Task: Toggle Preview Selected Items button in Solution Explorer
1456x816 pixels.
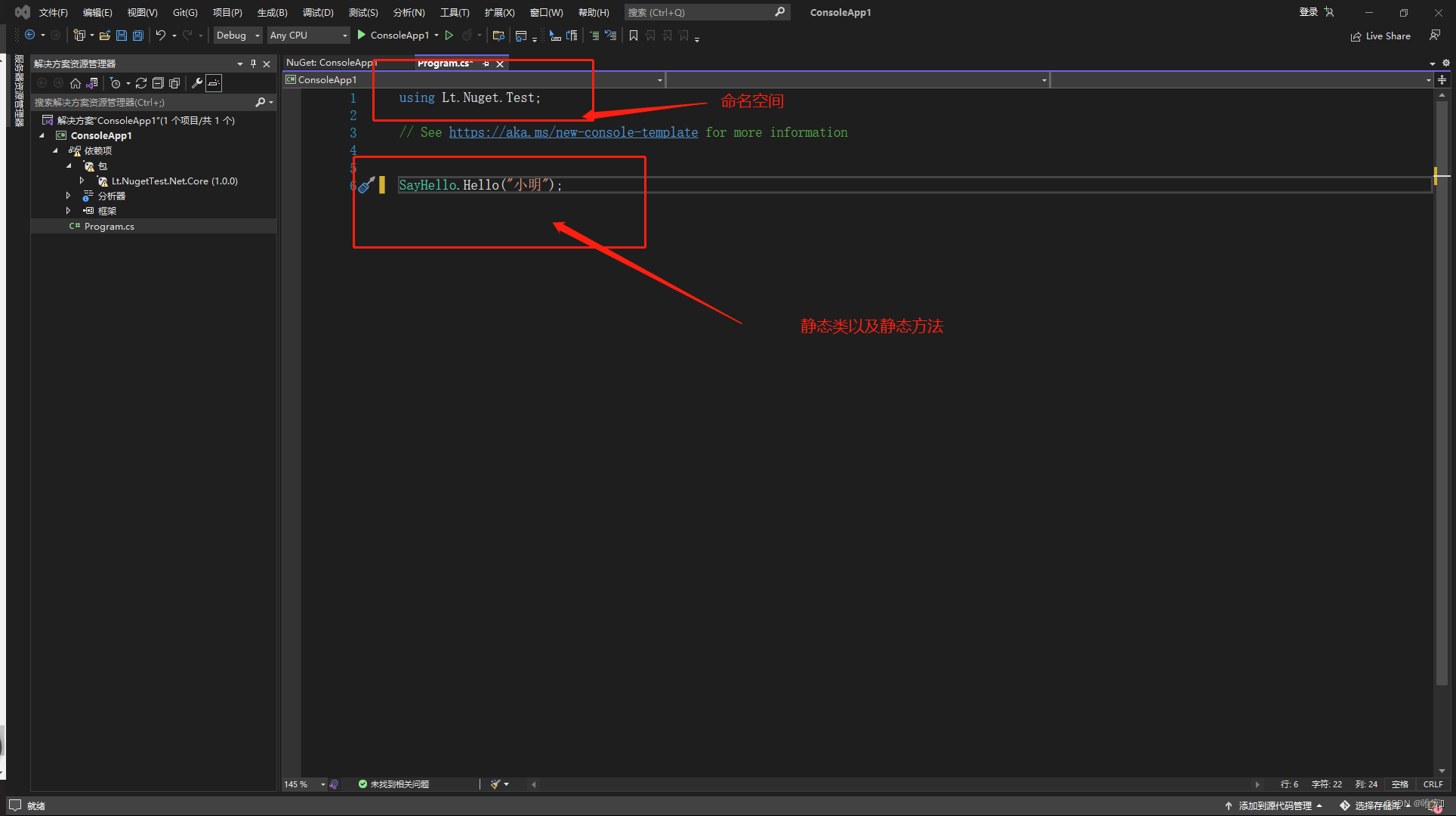Action: 214,83
